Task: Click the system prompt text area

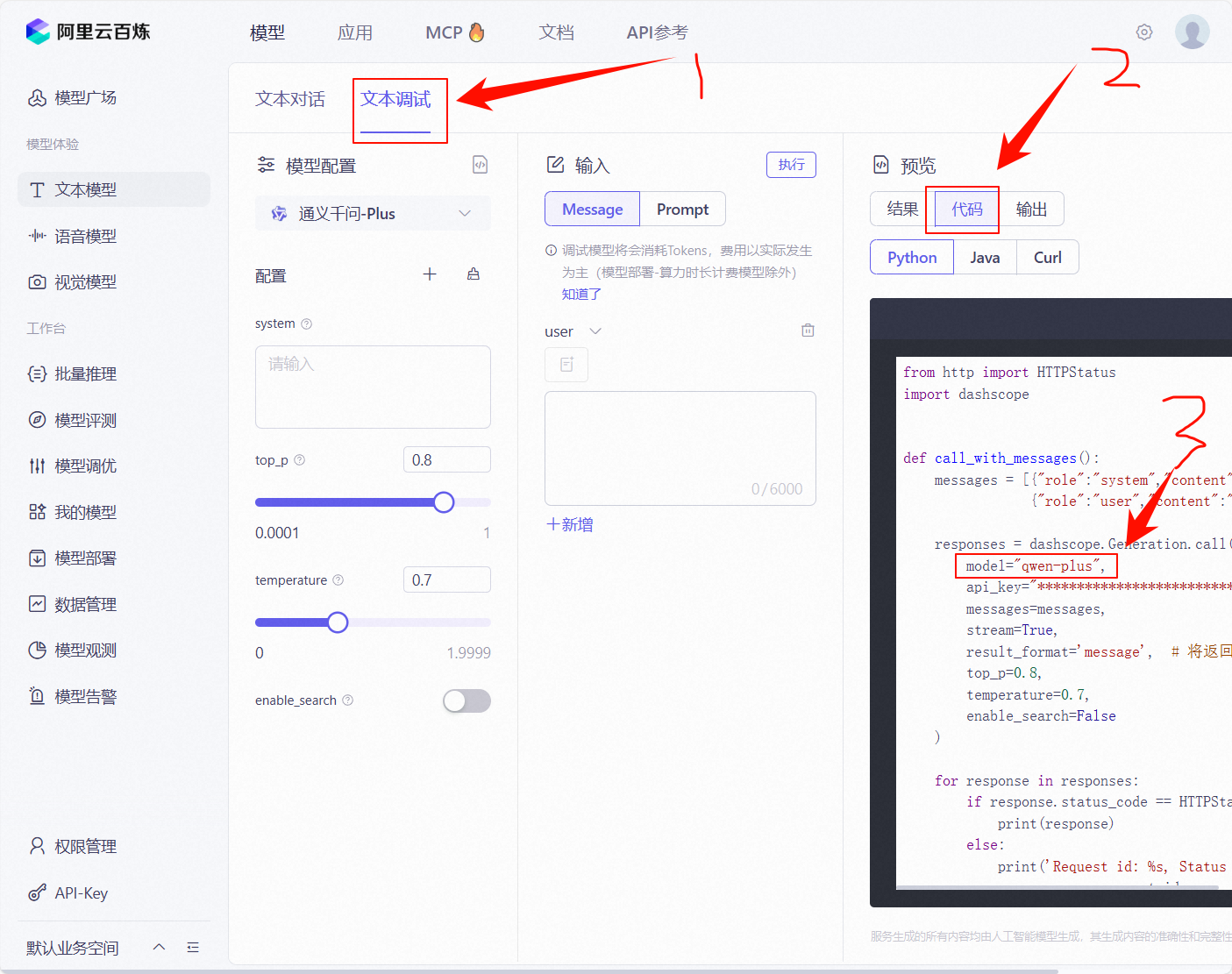Action: 373,387
